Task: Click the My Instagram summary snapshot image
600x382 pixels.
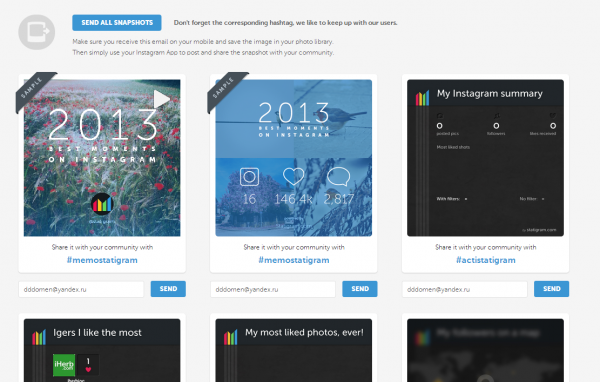Action: (485, 158)
